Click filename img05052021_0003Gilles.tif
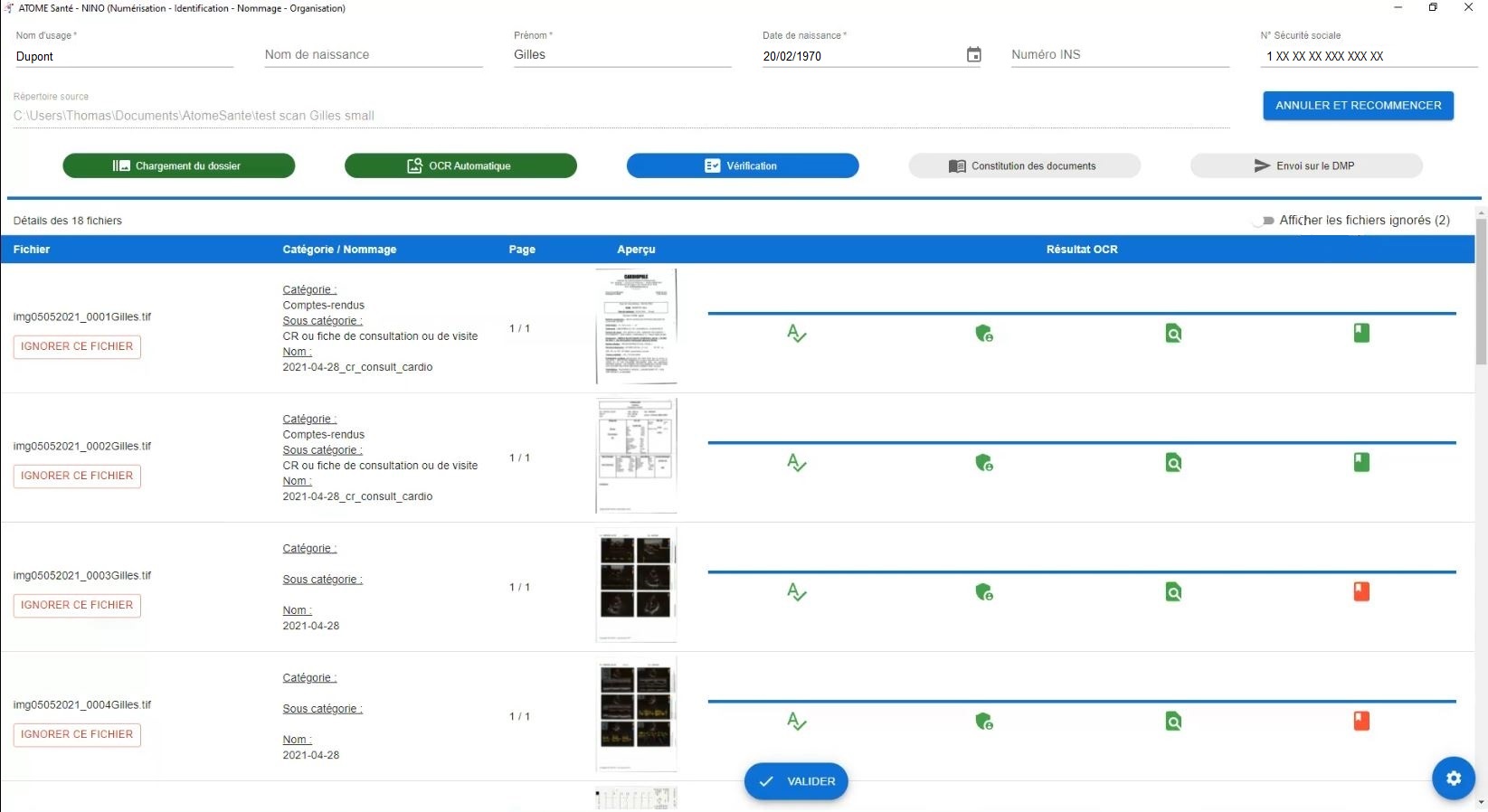Viewport: 1488px width, 812px height. pyautogui.click(x=82, y=576)
